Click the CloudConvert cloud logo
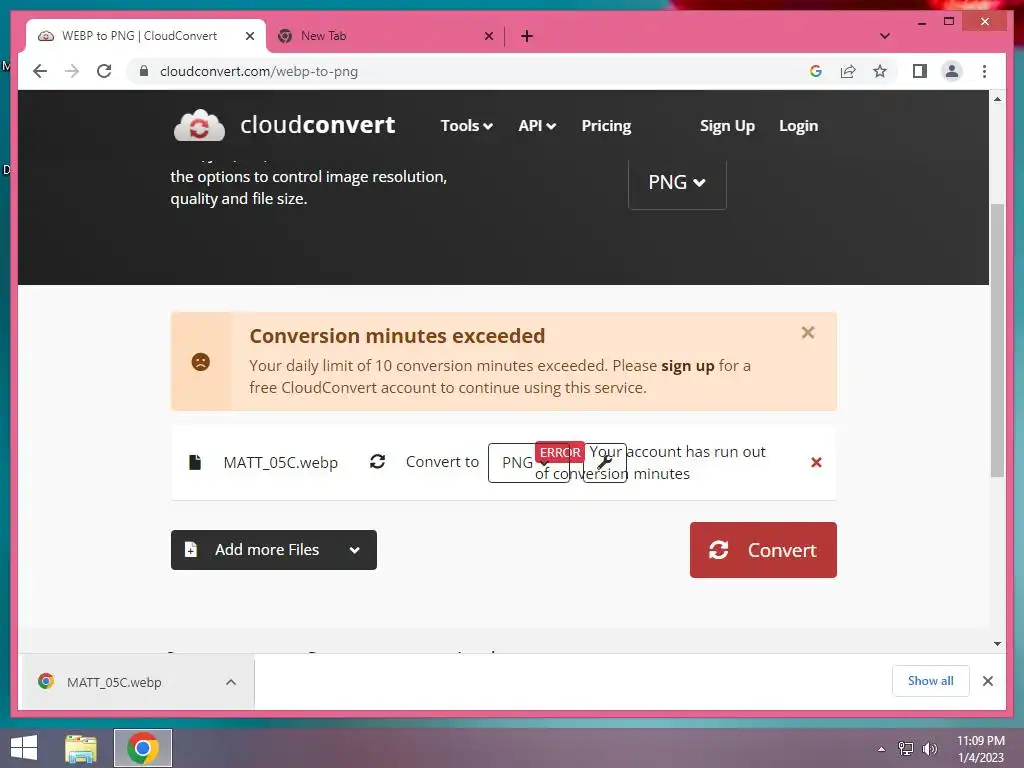1024x768 pixels. coord(199,125)
